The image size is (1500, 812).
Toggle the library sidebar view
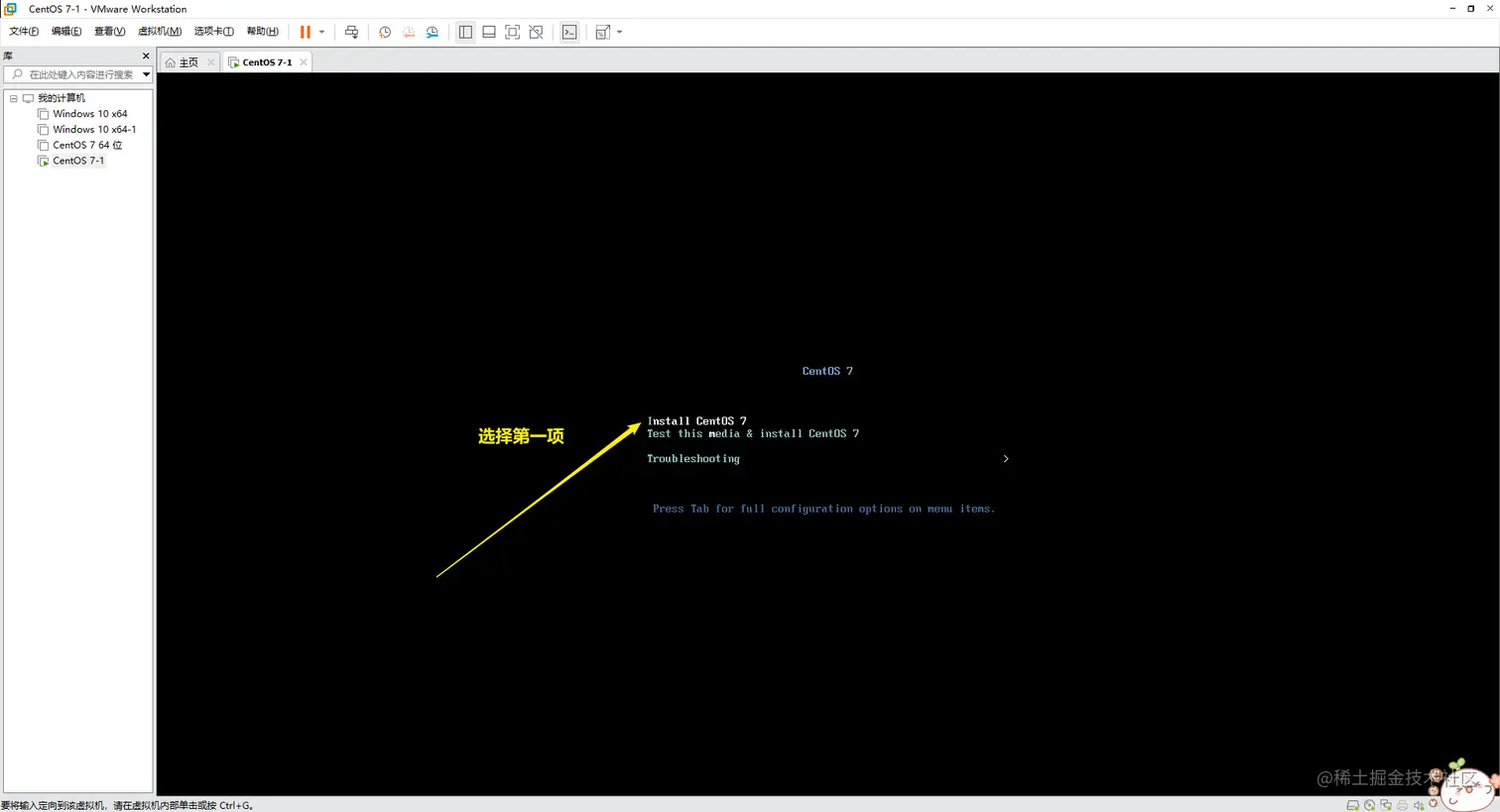465,32
